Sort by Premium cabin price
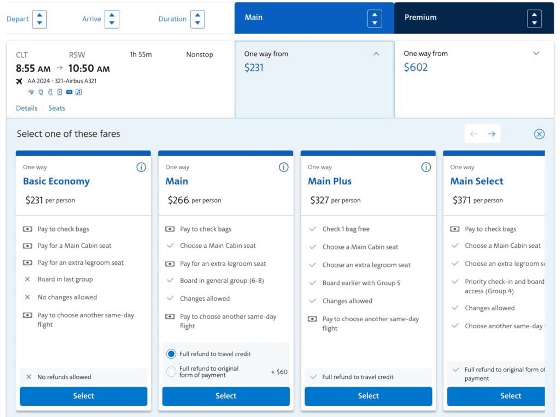Image resolution: width=560 pixels, height=417 pixels. point(534,19)
